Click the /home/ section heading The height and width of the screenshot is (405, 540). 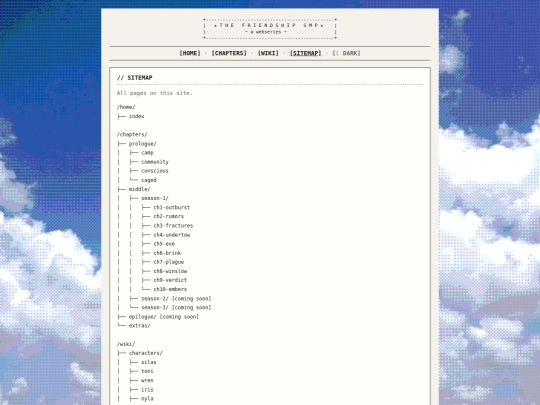126,107
